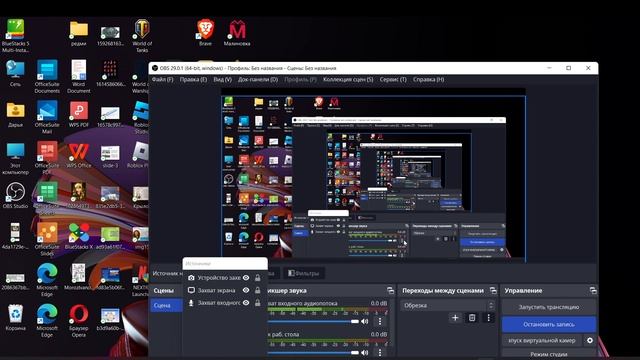Select OfficeSuite Mail desktop icon
Screen dimensions: 640x360
47,118
